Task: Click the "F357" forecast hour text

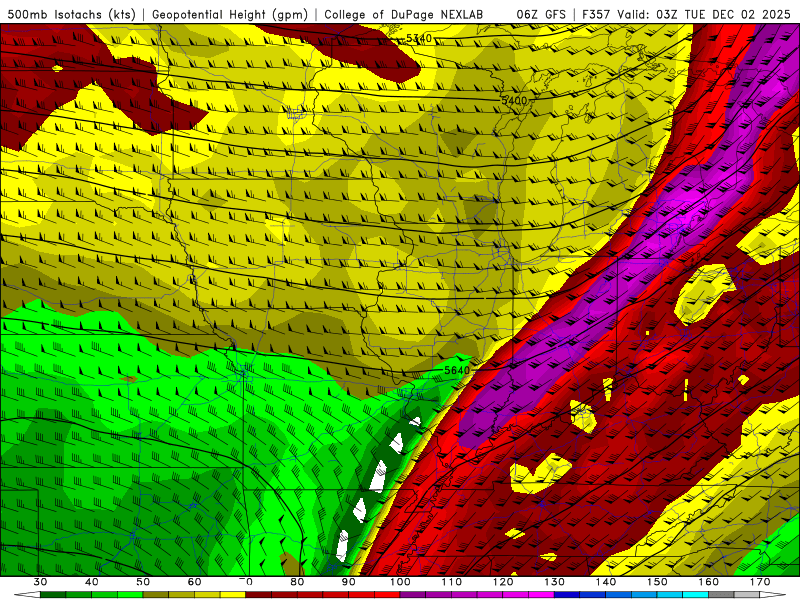Action: [597, 14]
